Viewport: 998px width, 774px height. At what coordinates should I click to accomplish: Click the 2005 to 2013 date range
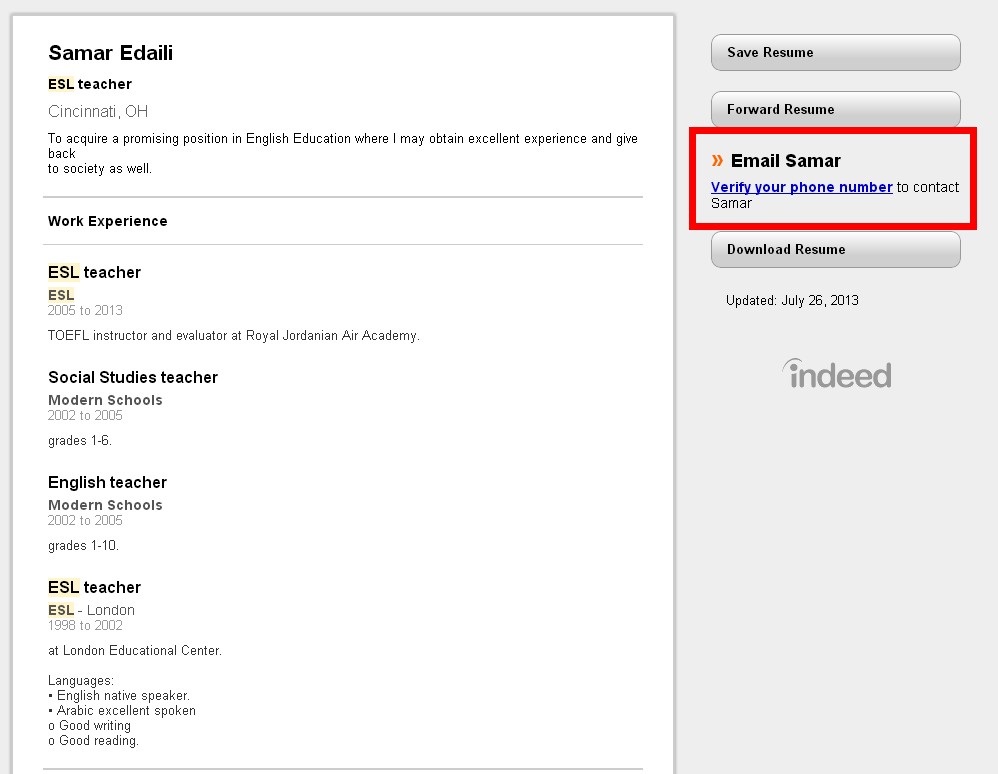click(x=85, y=310)
